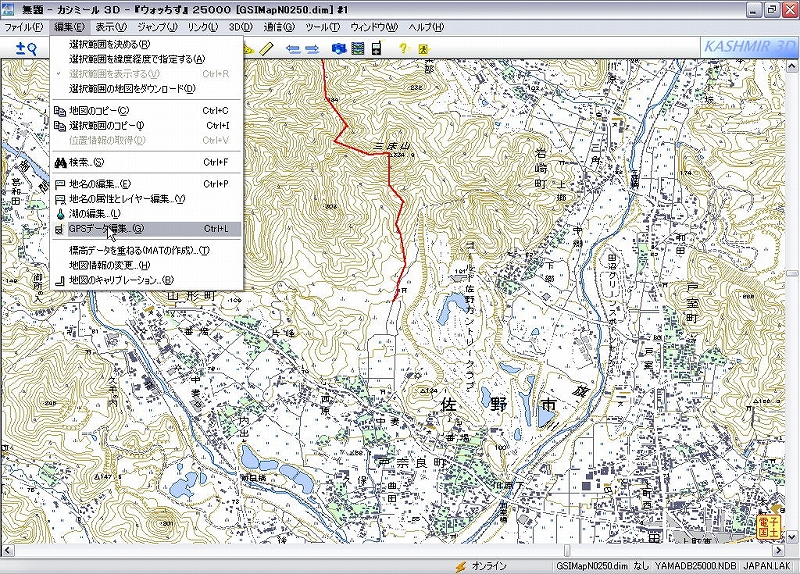Open GPSデータ編集..(G) entry
Viewport: 800px width, 574px height.
(x=146, y=229)
